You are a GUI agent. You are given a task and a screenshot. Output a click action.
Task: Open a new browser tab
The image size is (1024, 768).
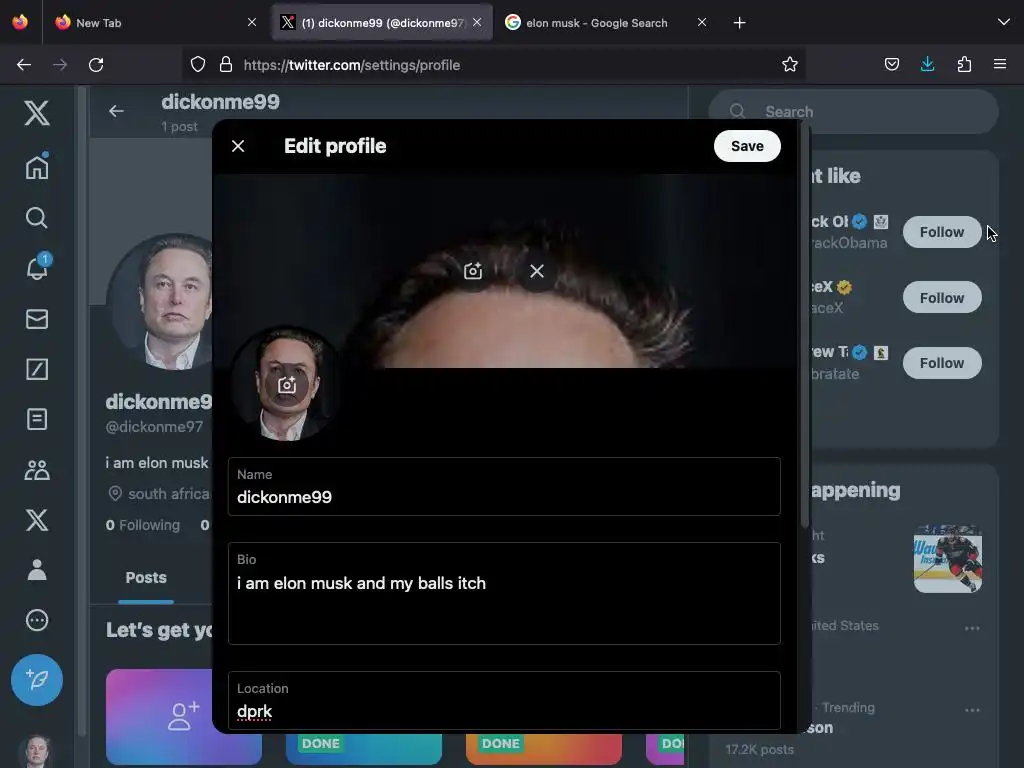pyautogui.click(x=739, y=23)
